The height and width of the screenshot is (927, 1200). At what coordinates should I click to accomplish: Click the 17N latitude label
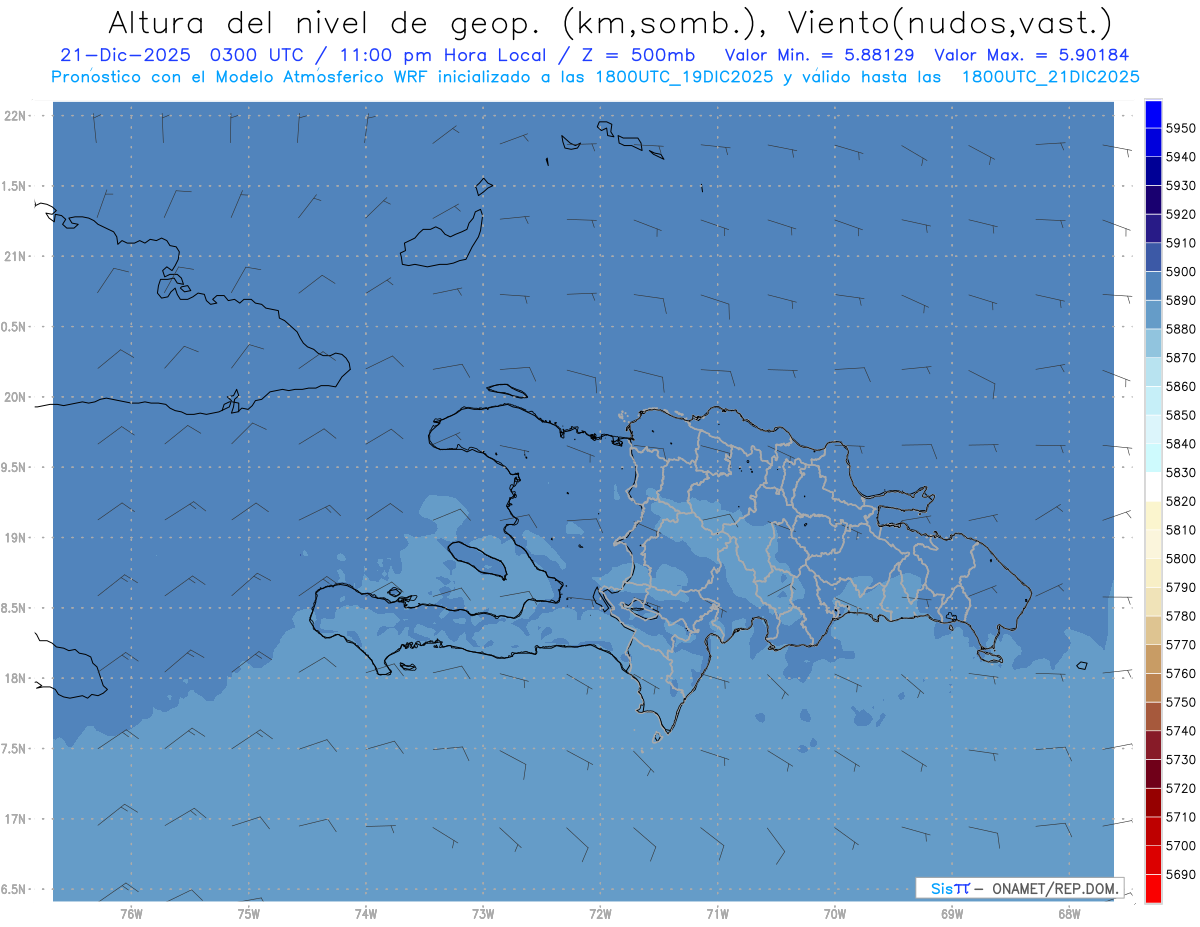(17, 819)
